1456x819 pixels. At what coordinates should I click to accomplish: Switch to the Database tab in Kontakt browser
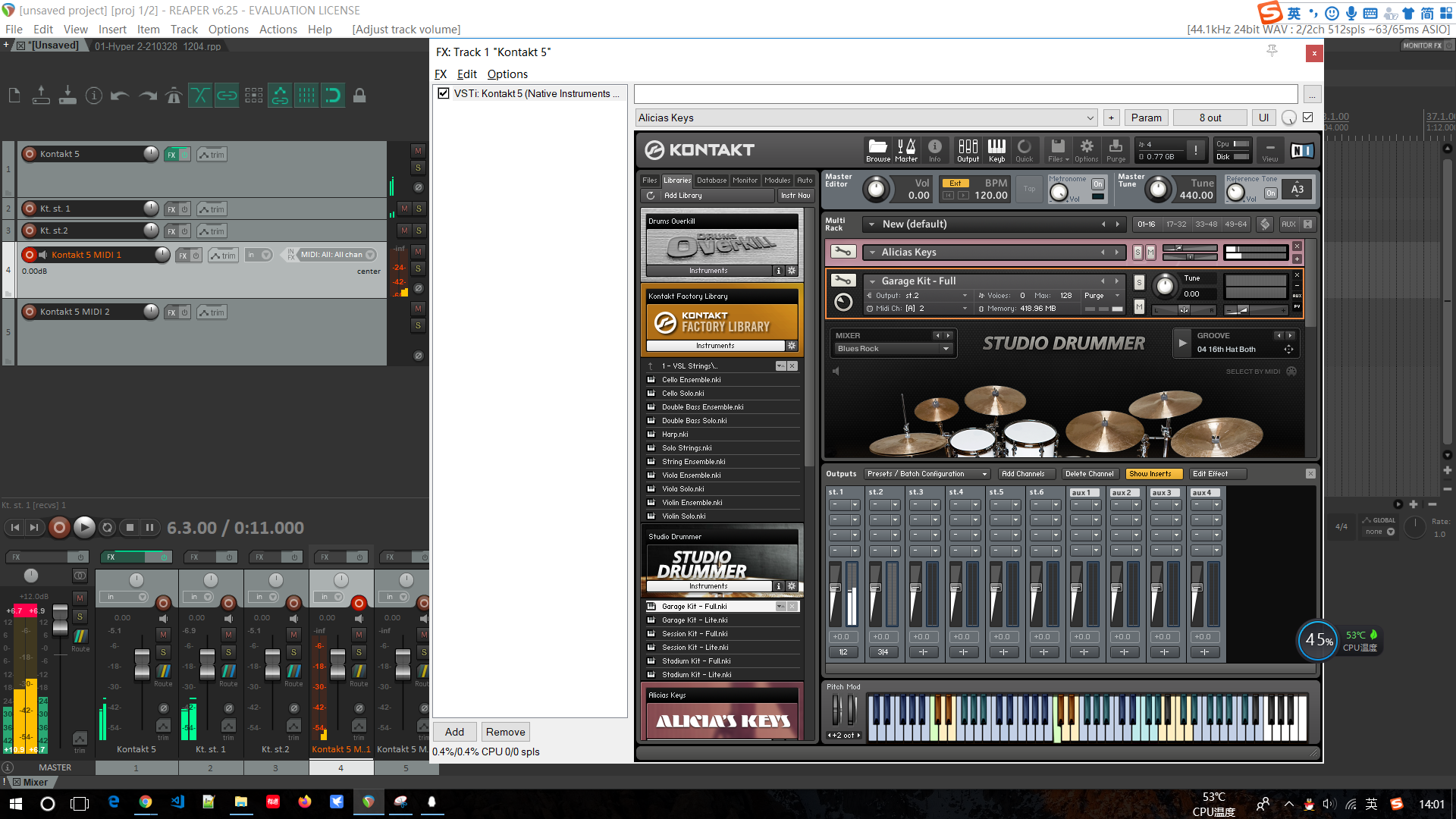(x=711, y=180)
